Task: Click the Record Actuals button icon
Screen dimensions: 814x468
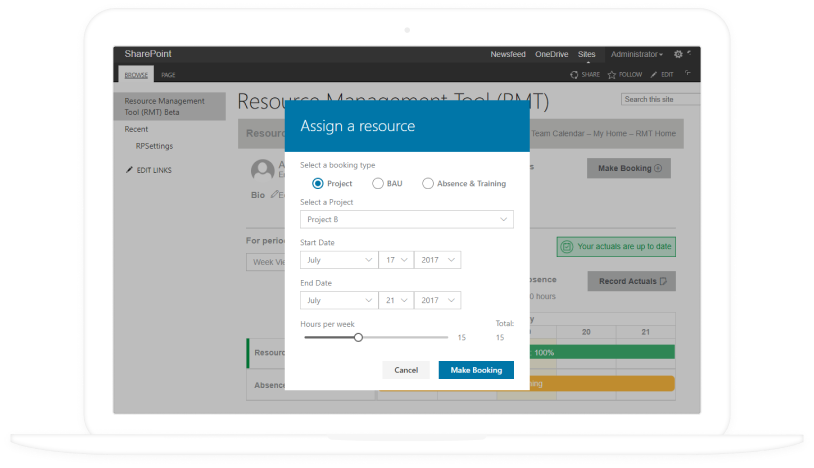Action: click(662, 281)
